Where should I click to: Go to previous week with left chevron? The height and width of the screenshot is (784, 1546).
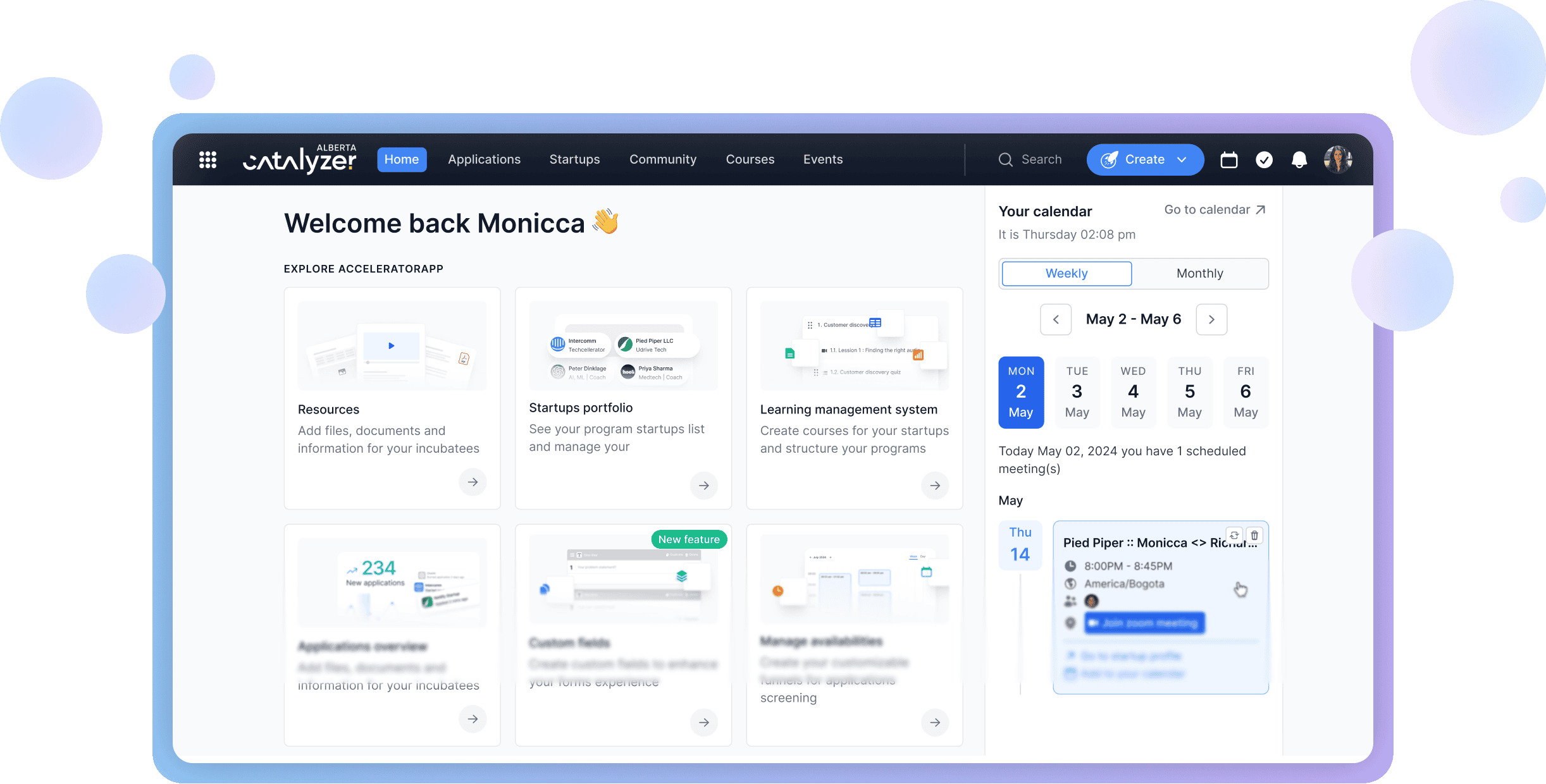pyautogui.click(x=1056, y=319)
